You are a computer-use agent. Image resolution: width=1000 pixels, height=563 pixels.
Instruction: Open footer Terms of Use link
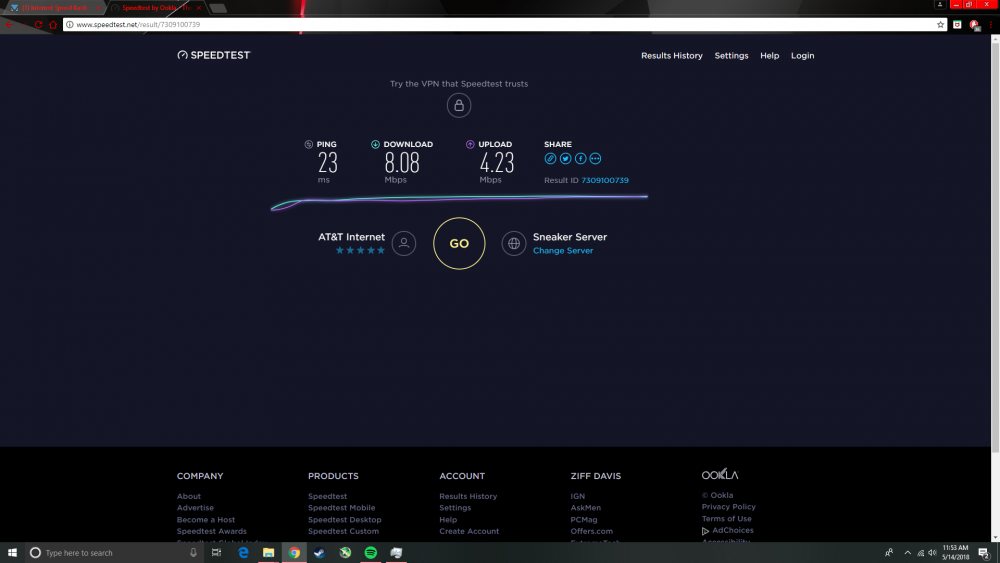[x=726, y=518]
